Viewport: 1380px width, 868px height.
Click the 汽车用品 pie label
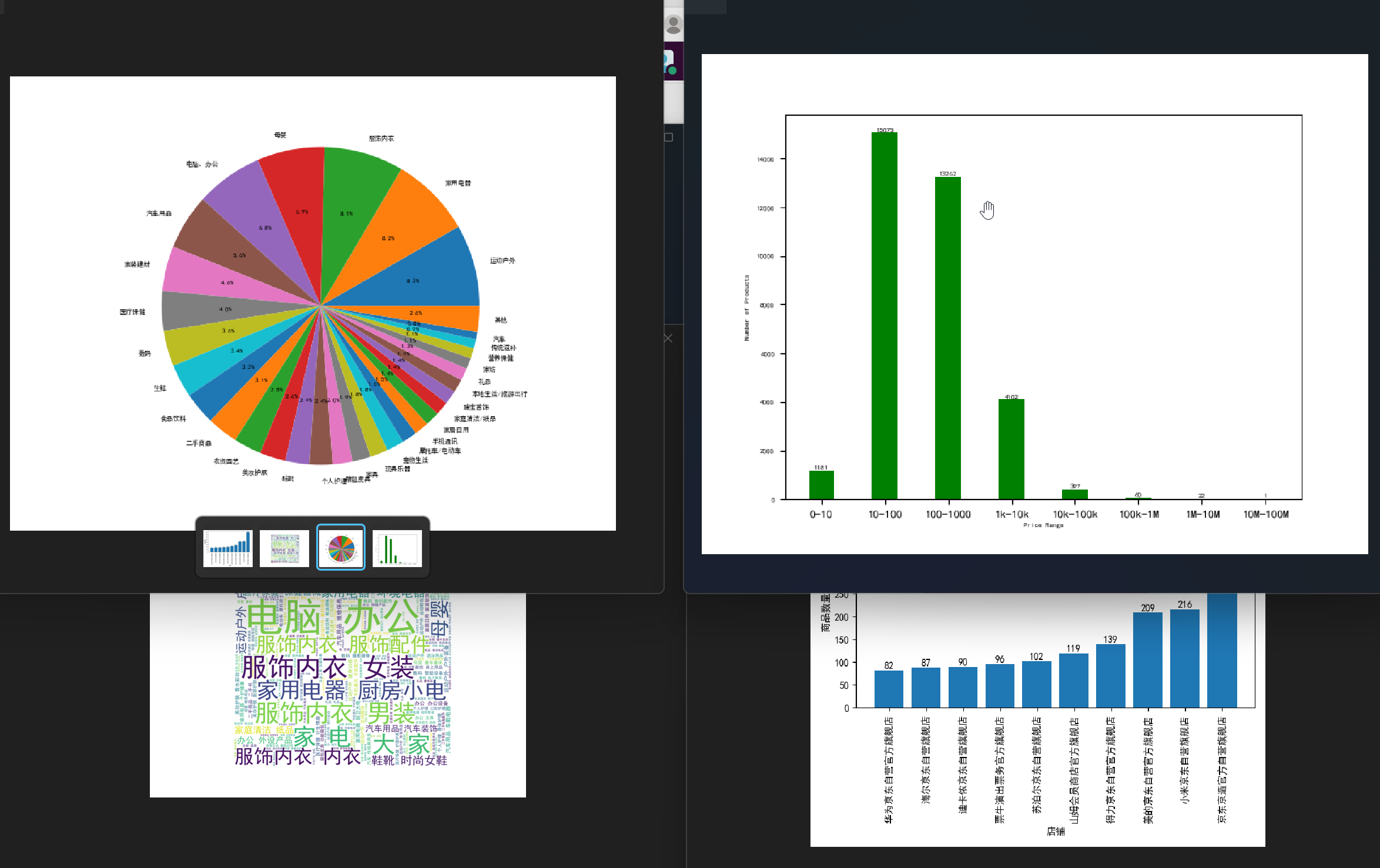click(x=159, y=213)
